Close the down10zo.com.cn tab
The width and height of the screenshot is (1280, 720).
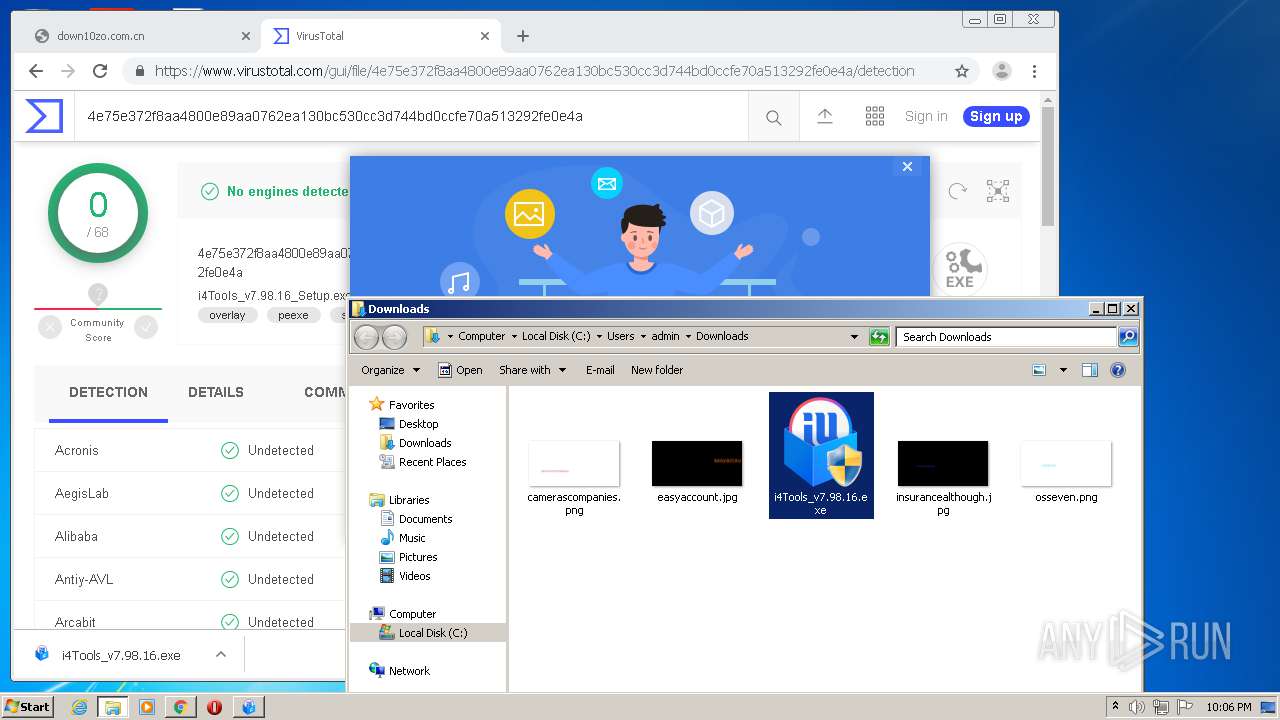246,36
